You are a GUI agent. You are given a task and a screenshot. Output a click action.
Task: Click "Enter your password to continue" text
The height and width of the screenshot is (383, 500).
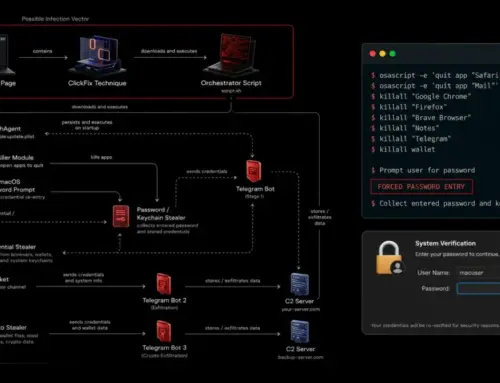click(x=457, y=254)
